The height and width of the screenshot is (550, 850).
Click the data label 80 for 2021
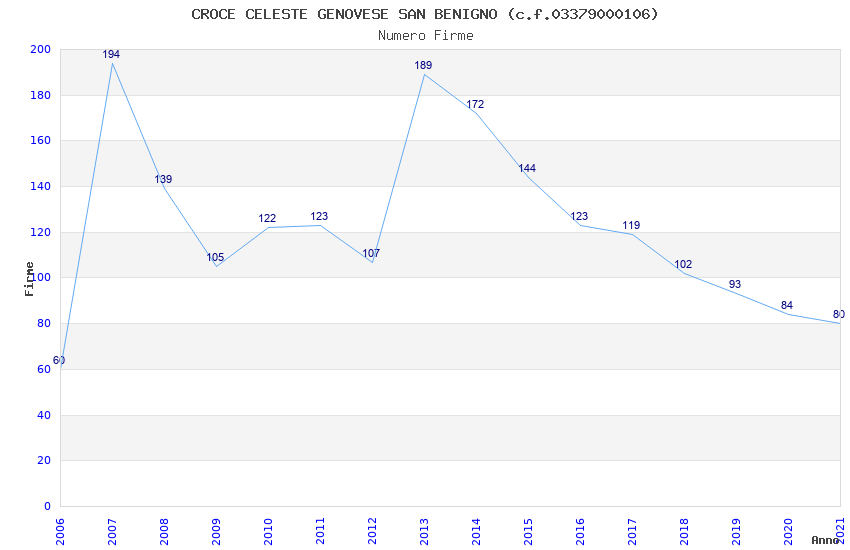[x=839, y=314]
